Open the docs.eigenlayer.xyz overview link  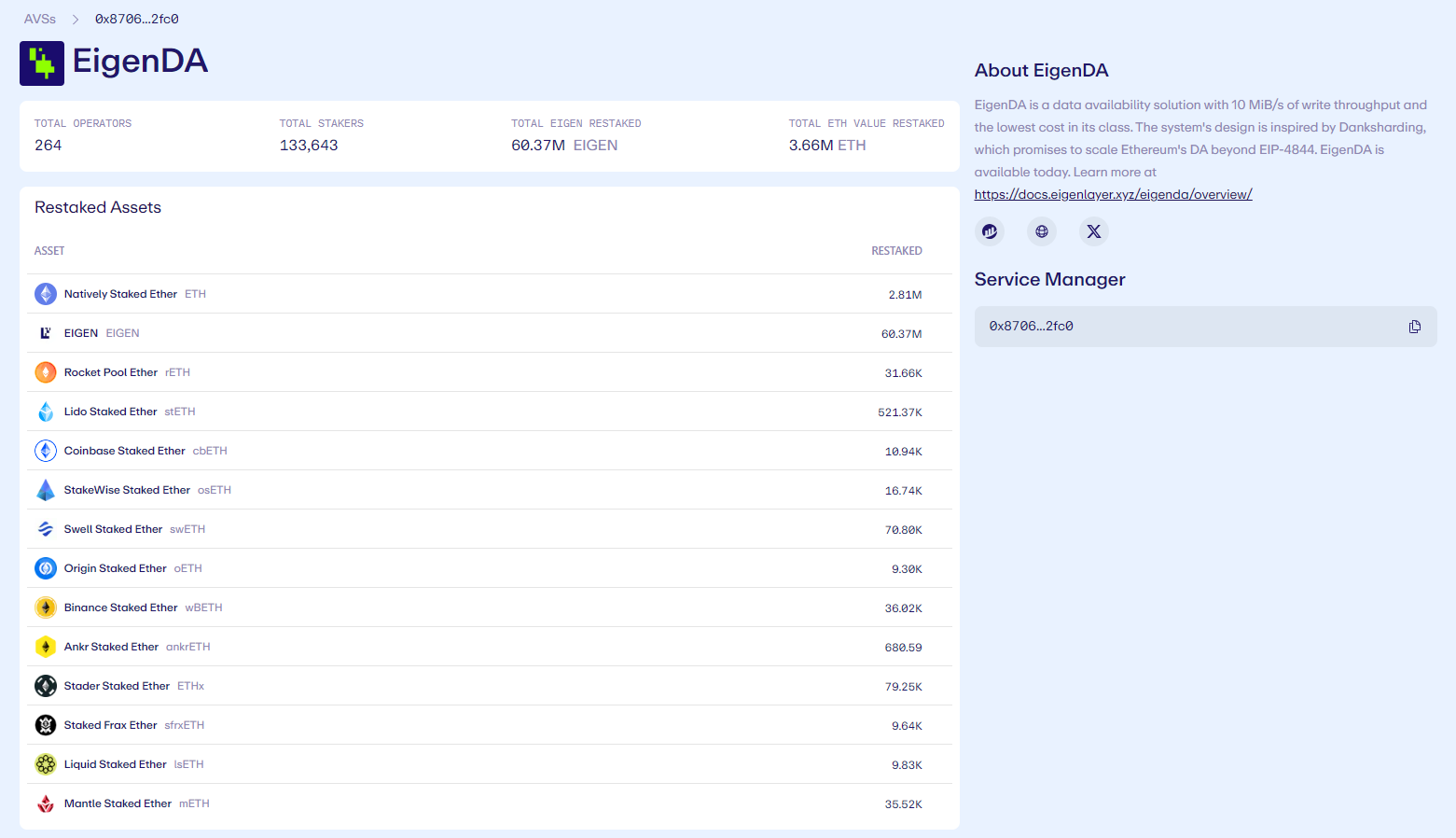1113,194
